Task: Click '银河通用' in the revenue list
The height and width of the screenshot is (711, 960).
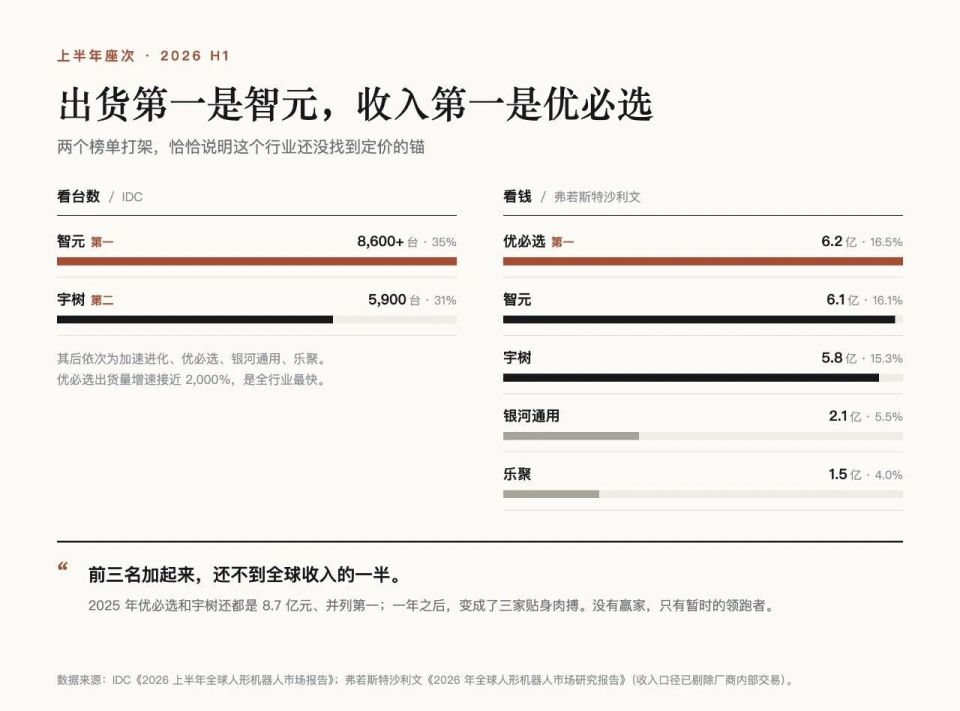Action: 531,416
